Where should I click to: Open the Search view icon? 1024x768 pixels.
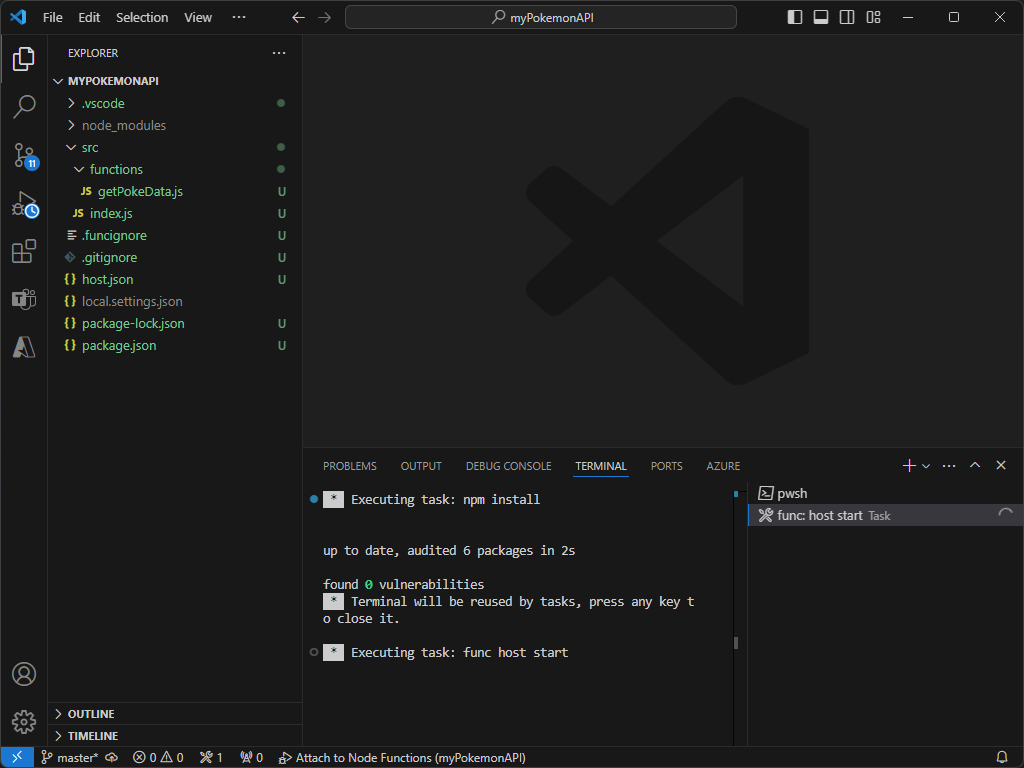pyautogui.click(x=24, y=106)
